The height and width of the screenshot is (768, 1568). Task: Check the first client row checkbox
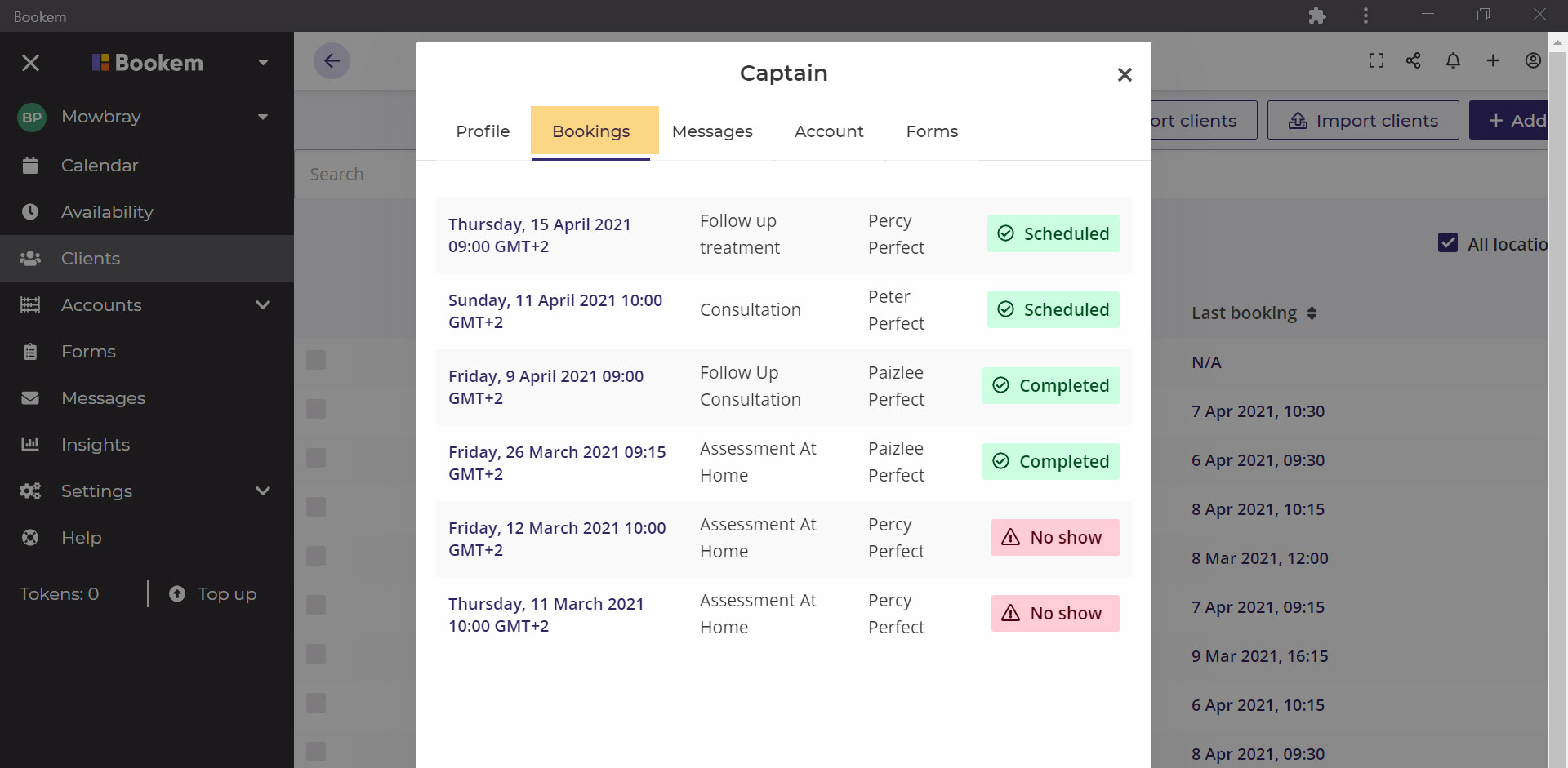[316, 359]
